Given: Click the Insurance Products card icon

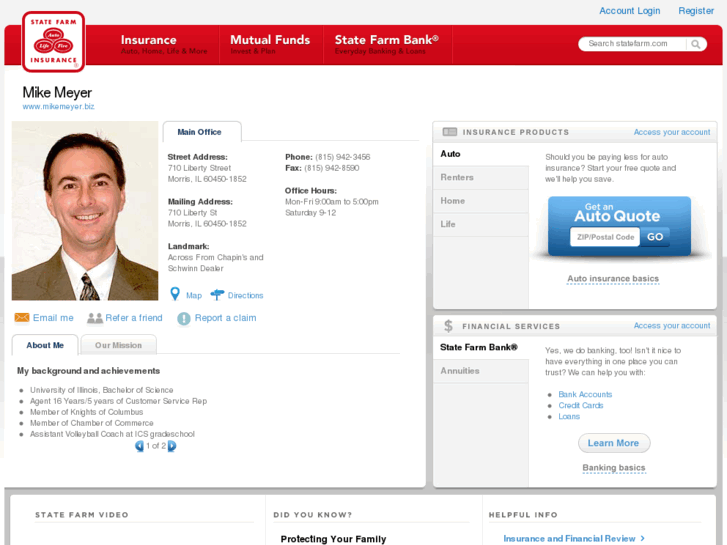Looking at the screenshot, I should [x=449, y=132].
